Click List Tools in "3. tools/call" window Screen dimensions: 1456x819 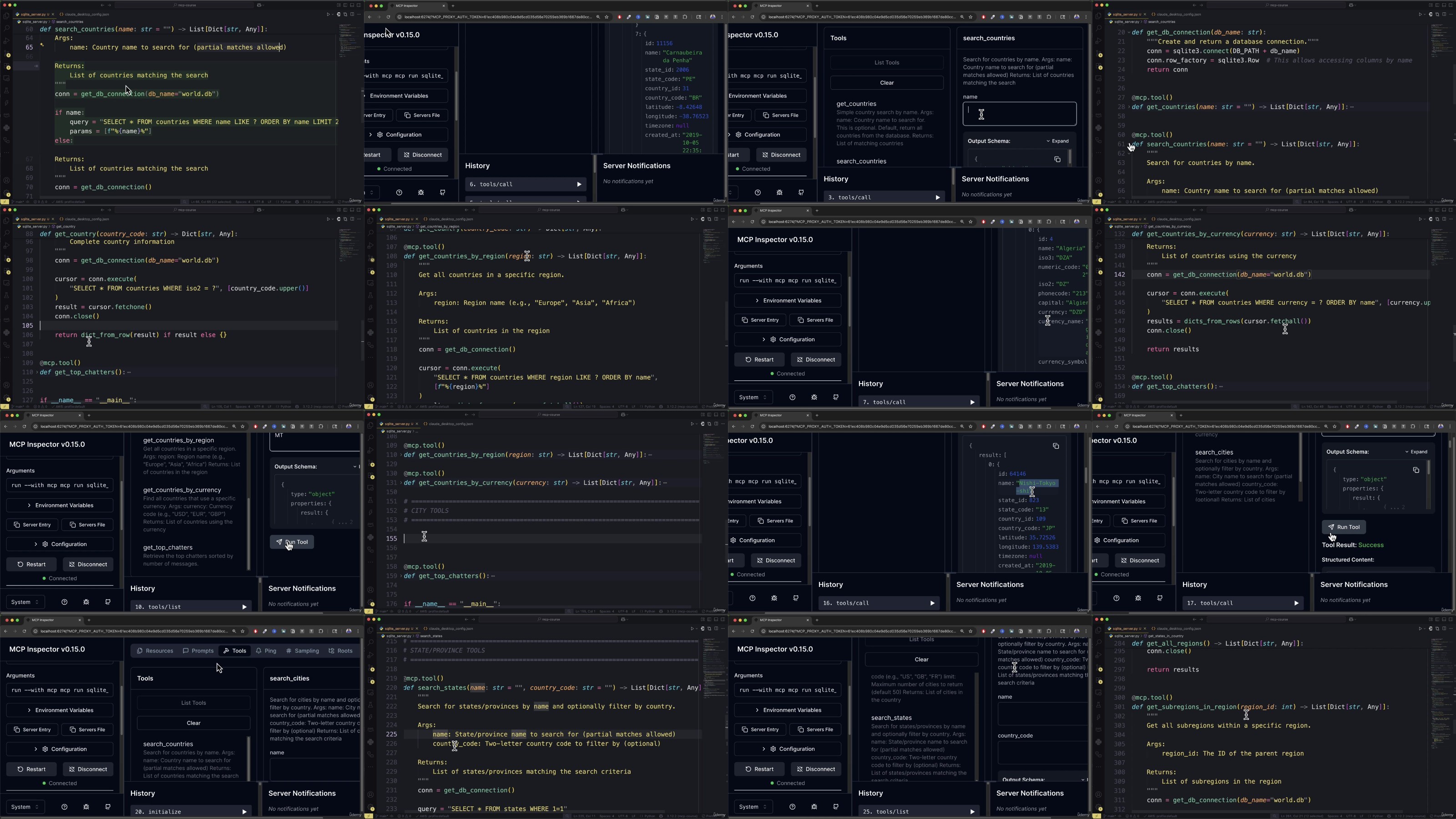[887, 63]
